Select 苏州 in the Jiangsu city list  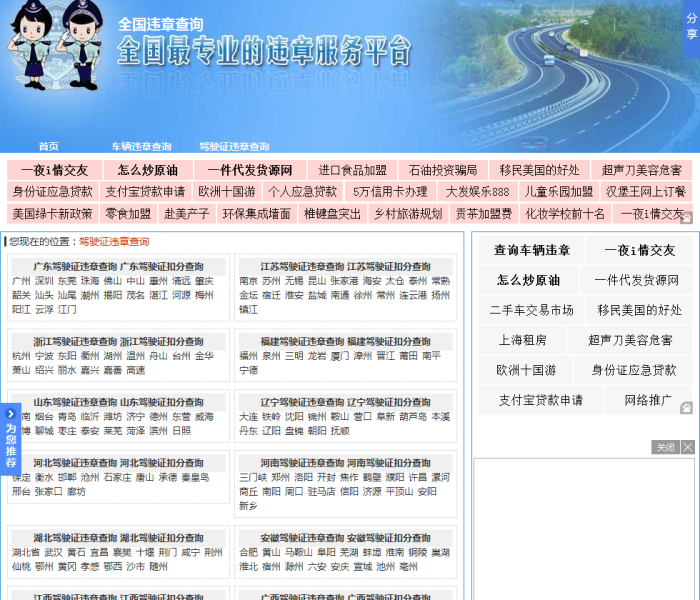(271, 281)
